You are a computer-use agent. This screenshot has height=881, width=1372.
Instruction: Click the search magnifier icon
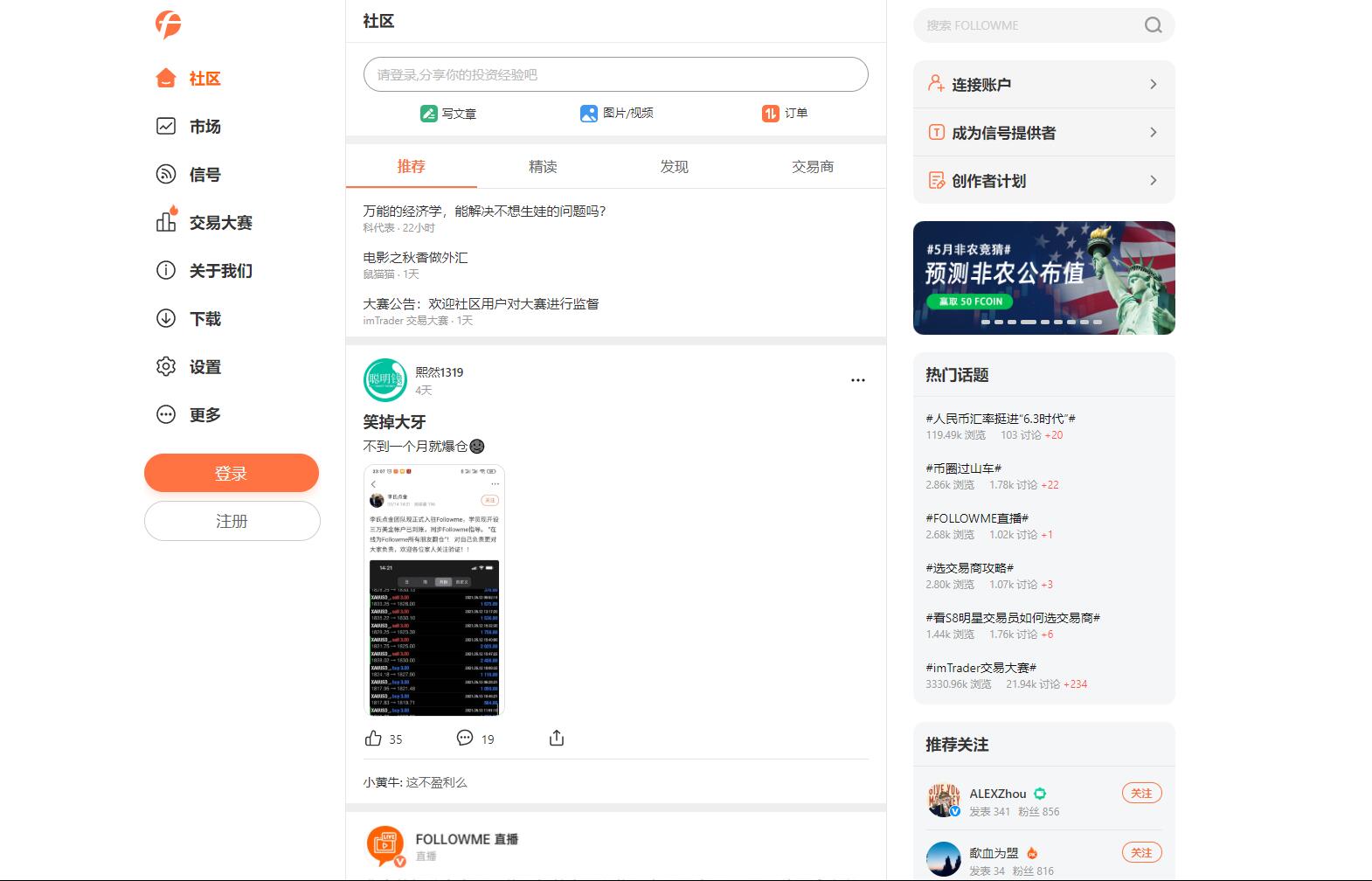pos(1154,25)
